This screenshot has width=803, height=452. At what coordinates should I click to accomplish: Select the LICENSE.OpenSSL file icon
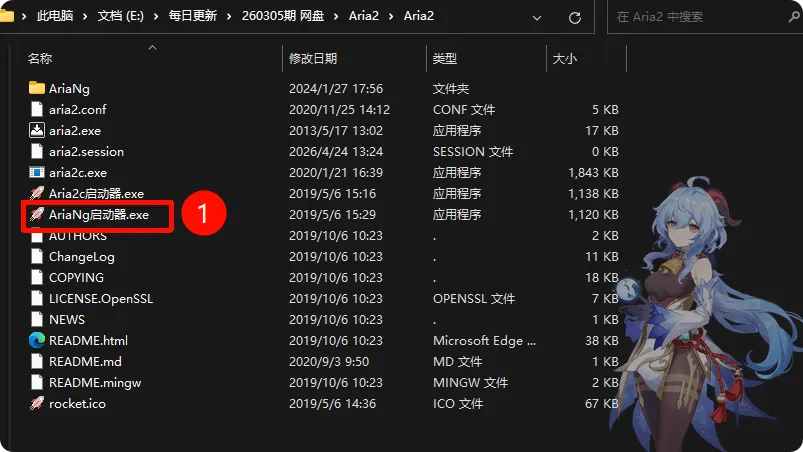[36, 298]
